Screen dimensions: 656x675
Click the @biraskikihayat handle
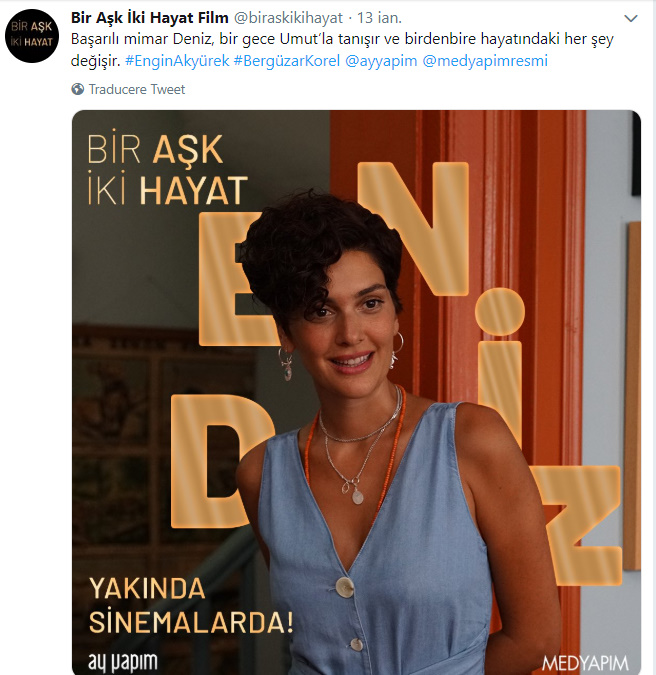click(x=288, y=18)
